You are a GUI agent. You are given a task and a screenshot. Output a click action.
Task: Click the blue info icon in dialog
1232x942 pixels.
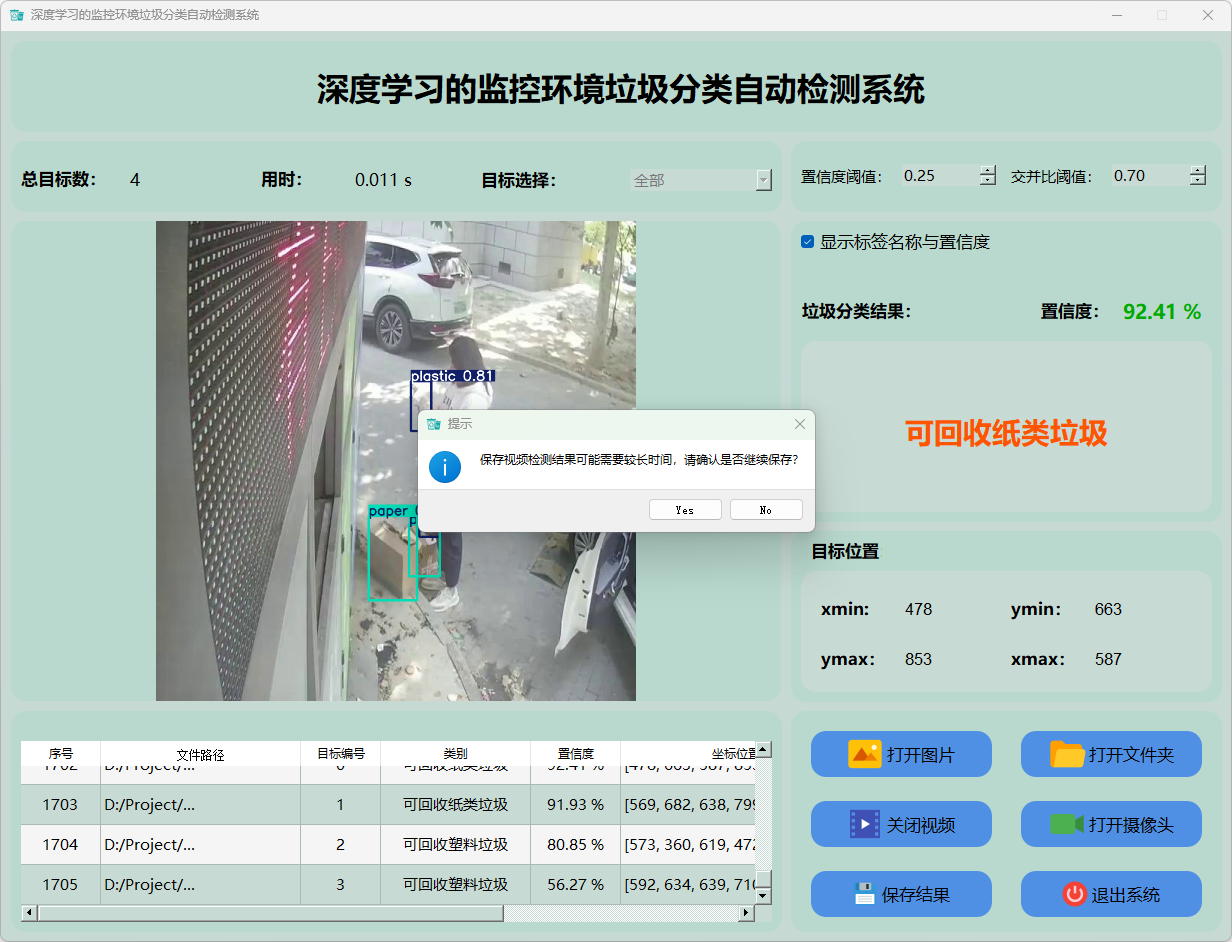[445, 466]
